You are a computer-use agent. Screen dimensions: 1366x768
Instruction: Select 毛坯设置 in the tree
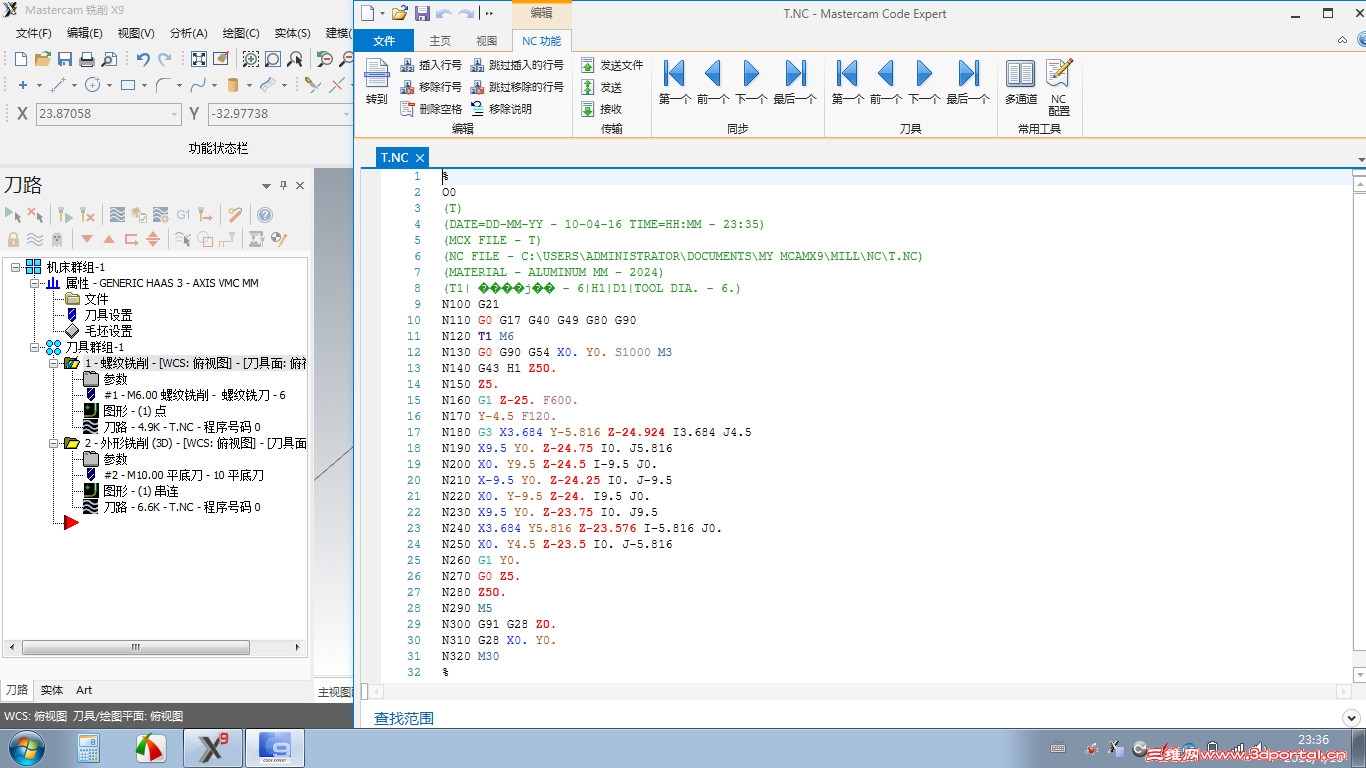click(108, 331)
